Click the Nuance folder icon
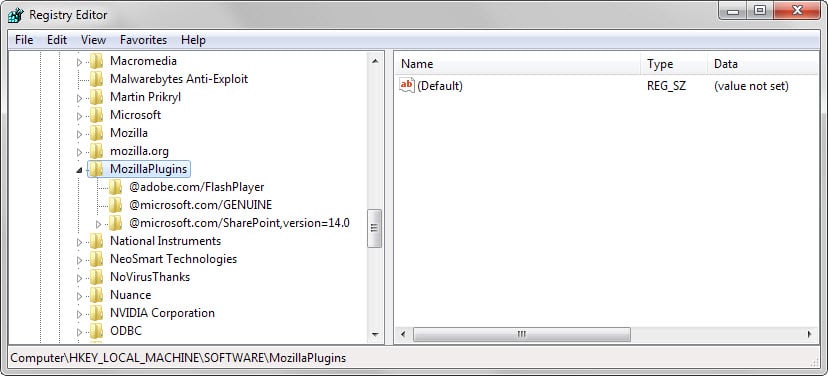 click(x=96, y=295)
